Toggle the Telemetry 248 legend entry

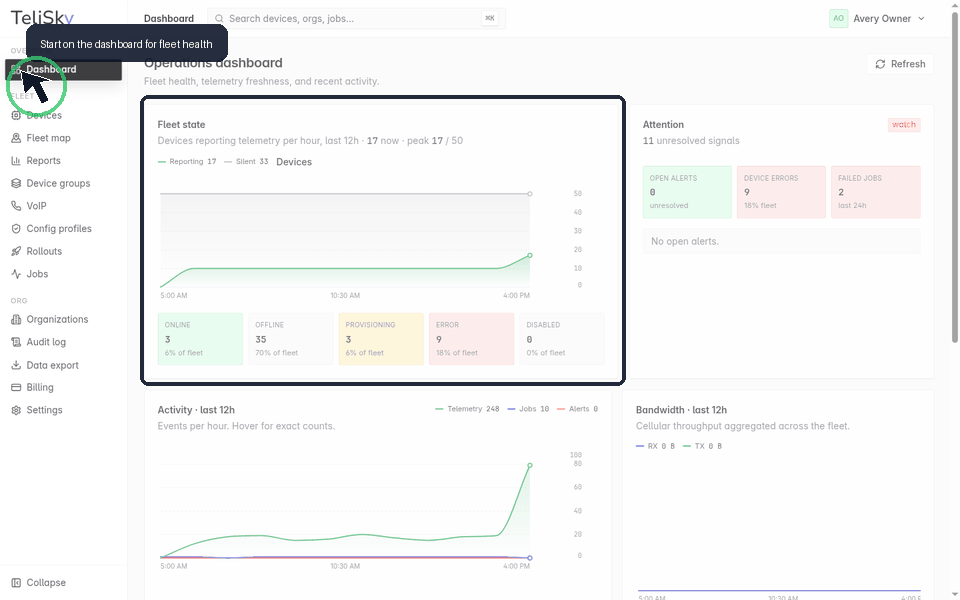click(467, 409)
